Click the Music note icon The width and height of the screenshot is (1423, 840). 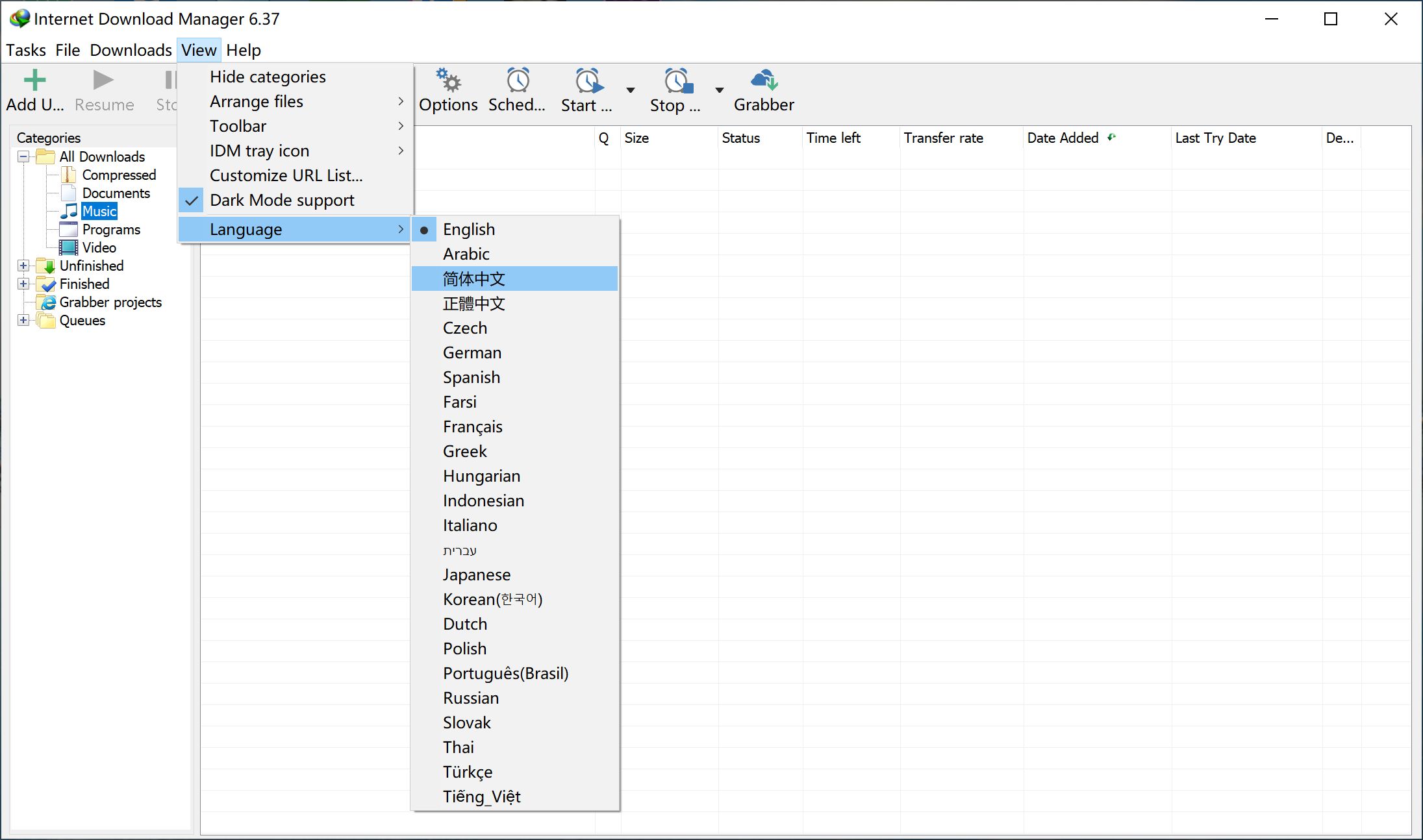click(x=68, y=211)
